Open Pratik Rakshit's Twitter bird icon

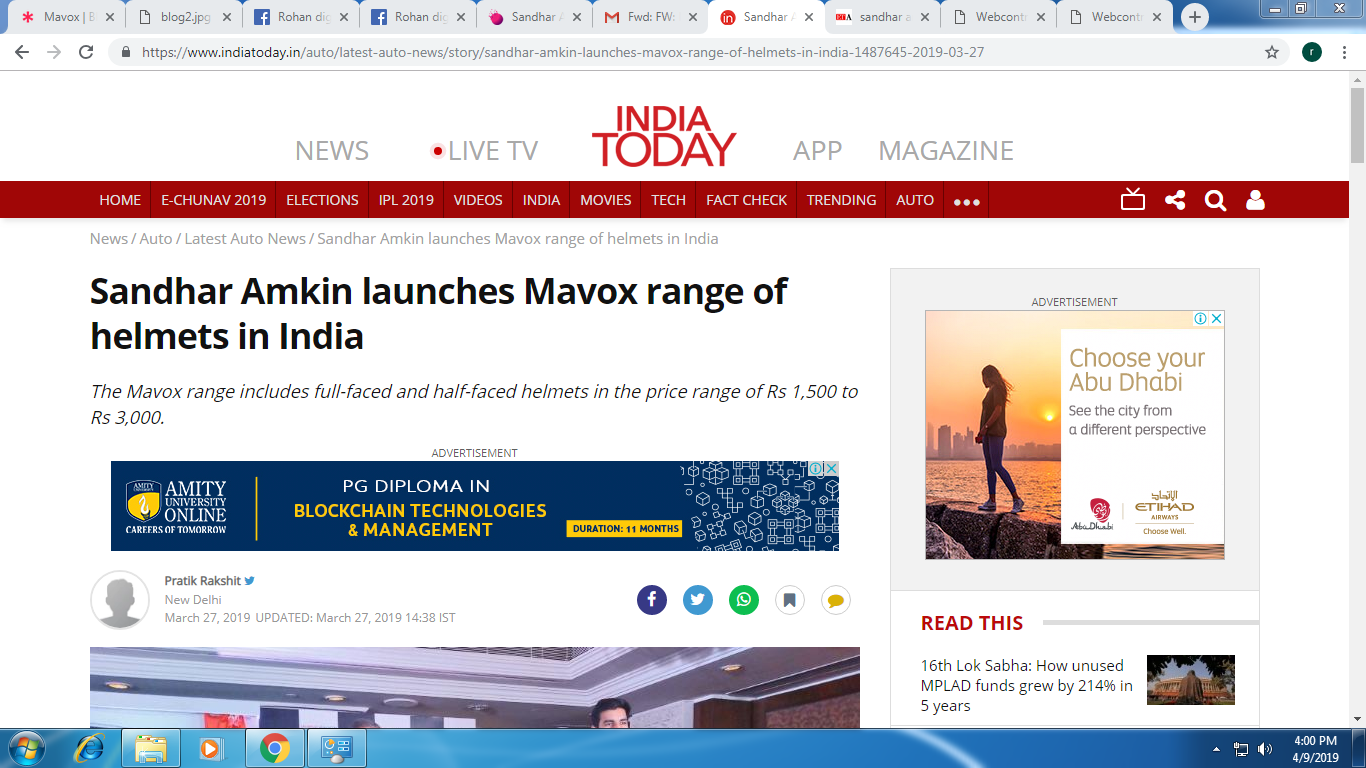click(250, 581)
